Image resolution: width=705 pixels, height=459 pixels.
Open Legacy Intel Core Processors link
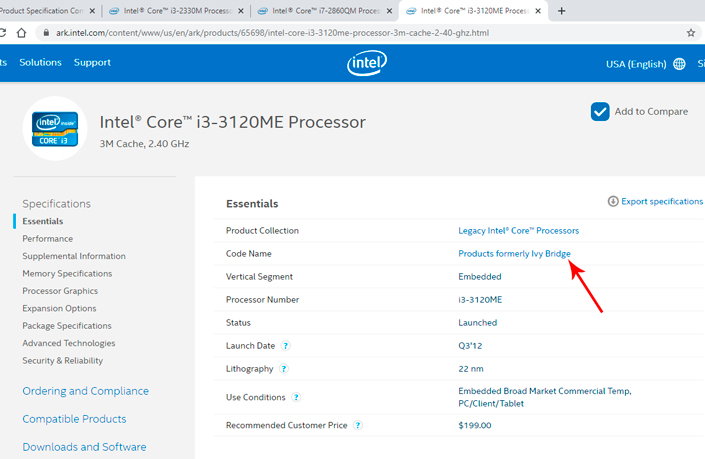tap(518, 231)
